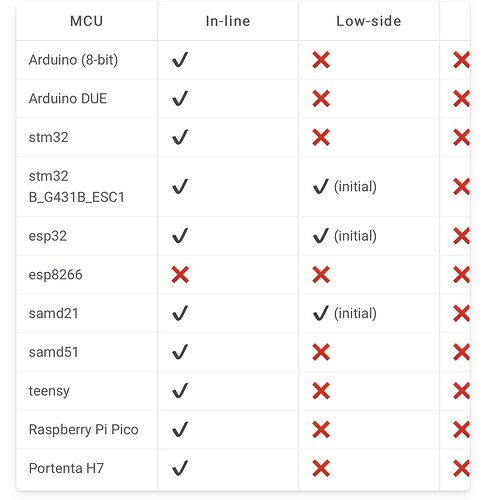Screen dimensions: 485x500
Task: Click the Raspberry Pi Pico row label
Action: pos(83,429)
